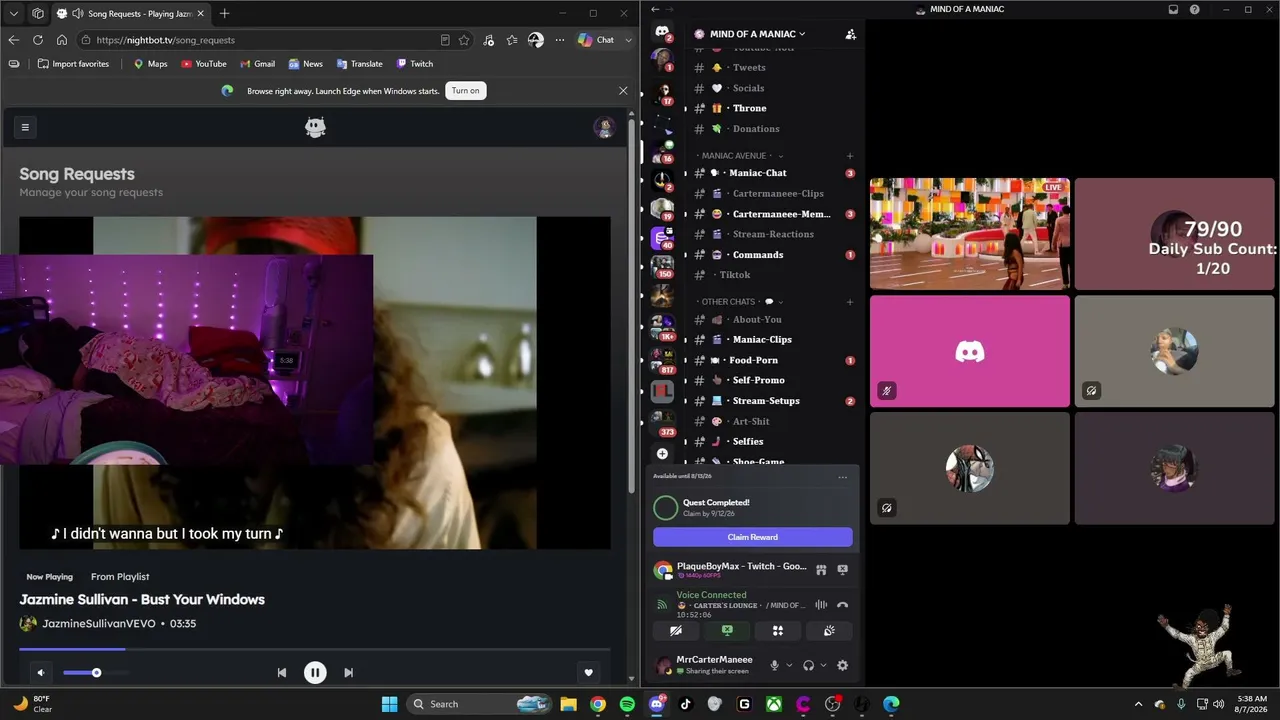Open Edge media control icon
Viewport: 1280px width, 720px height.
[x=488, y=40]
